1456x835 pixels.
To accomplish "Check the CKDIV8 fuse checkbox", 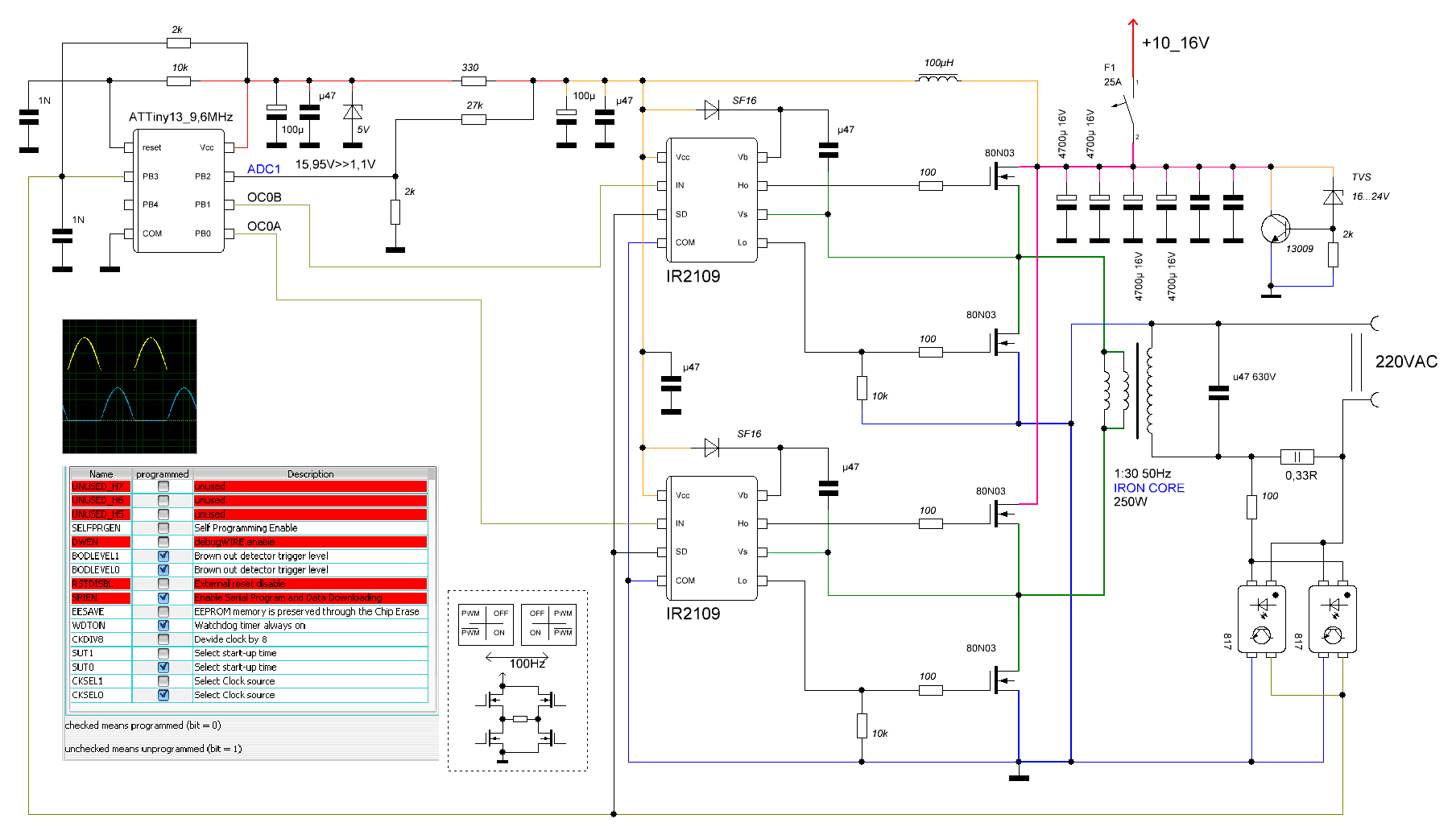I will tap(163, 639).
